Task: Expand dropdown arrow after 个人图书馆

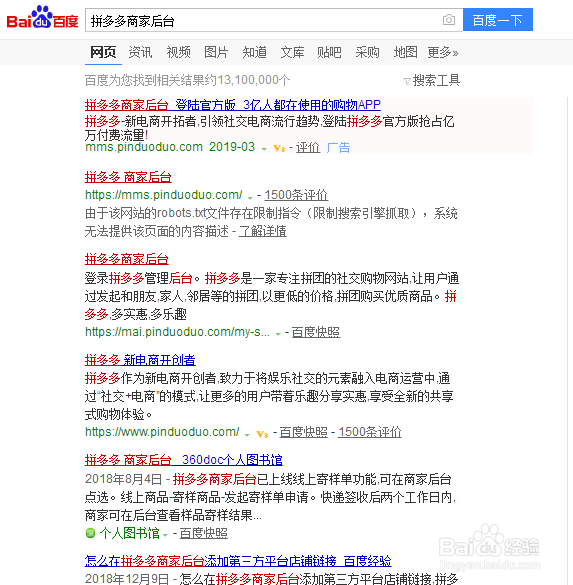Action: (165, 535)
